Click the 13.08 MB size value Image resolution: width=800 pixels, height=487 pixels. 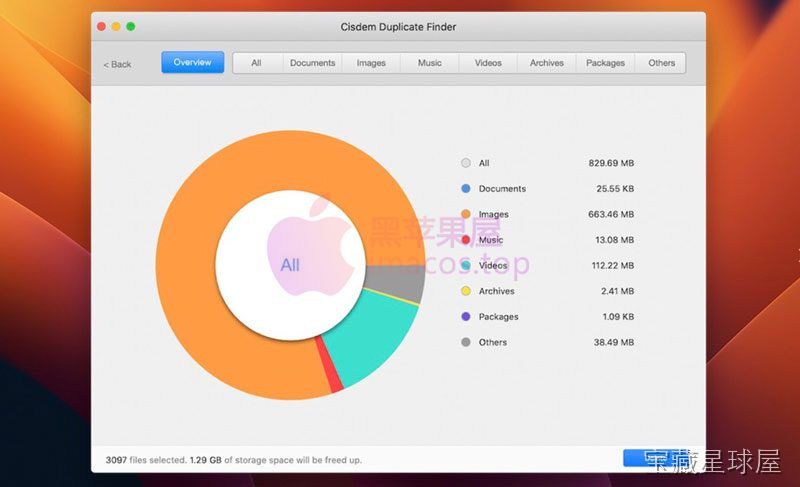point(615,240)
